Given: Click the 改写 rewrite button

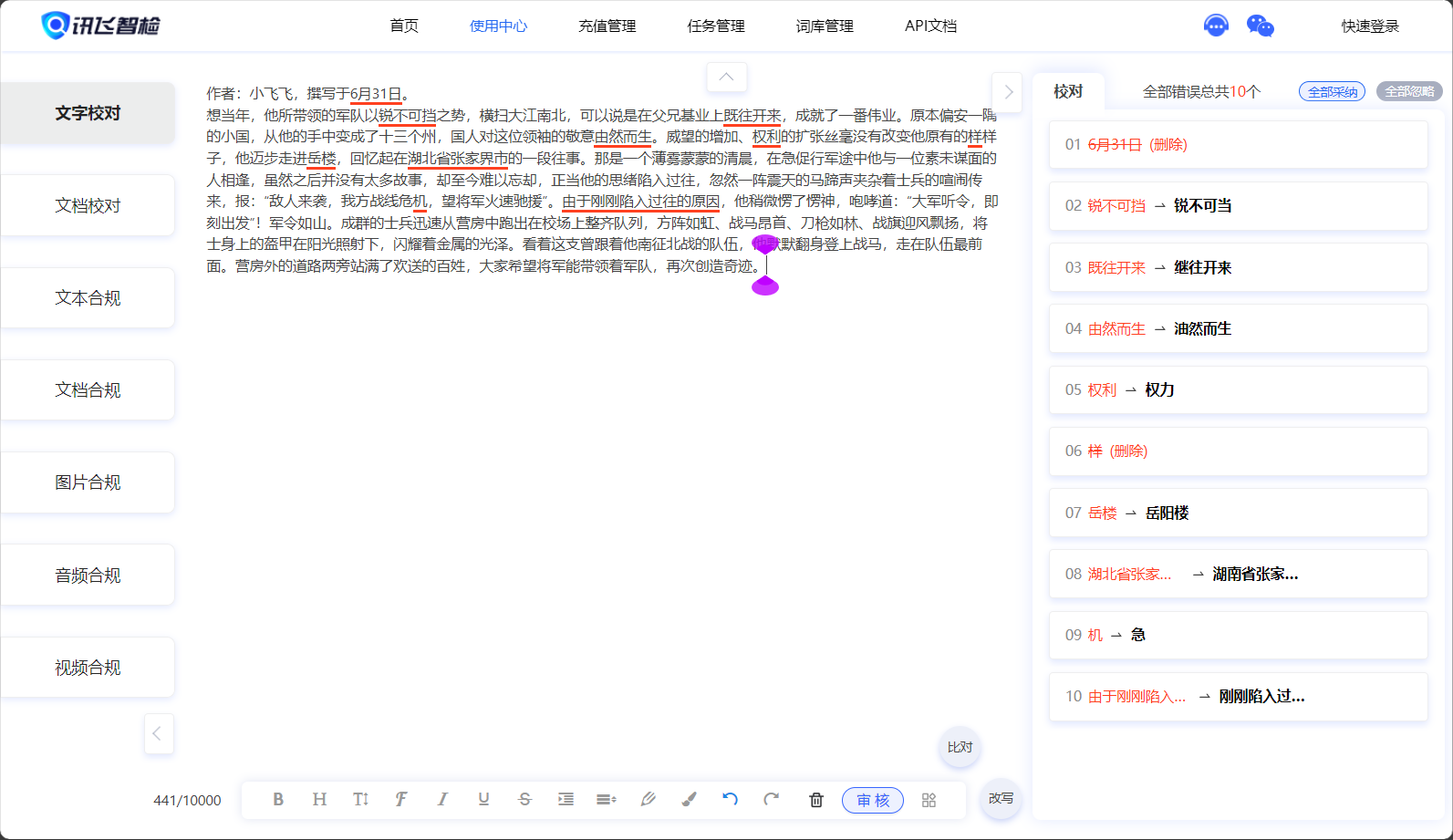Looking at the screenshot, I should click(1001, 798).
